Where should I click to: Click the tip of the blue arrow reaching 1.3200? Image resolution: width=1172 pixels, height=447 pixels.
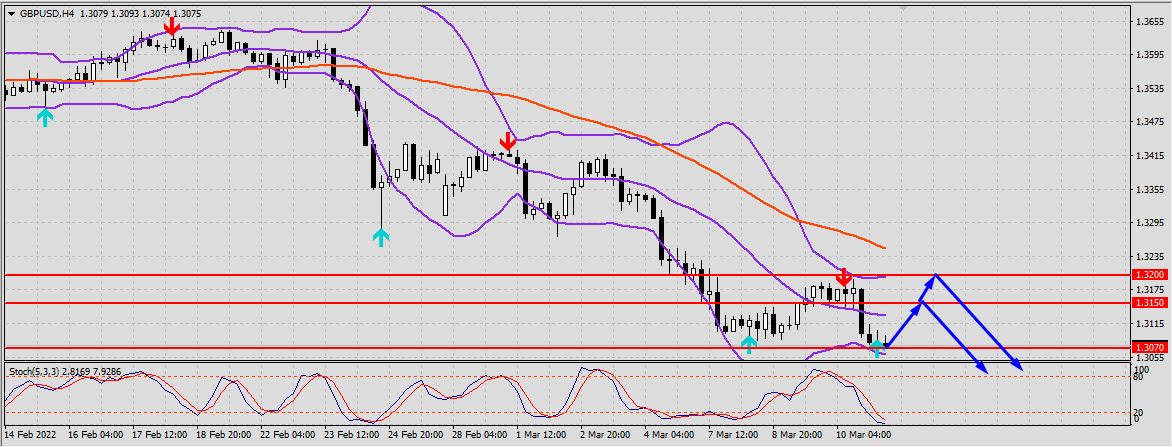coord(934,275)
